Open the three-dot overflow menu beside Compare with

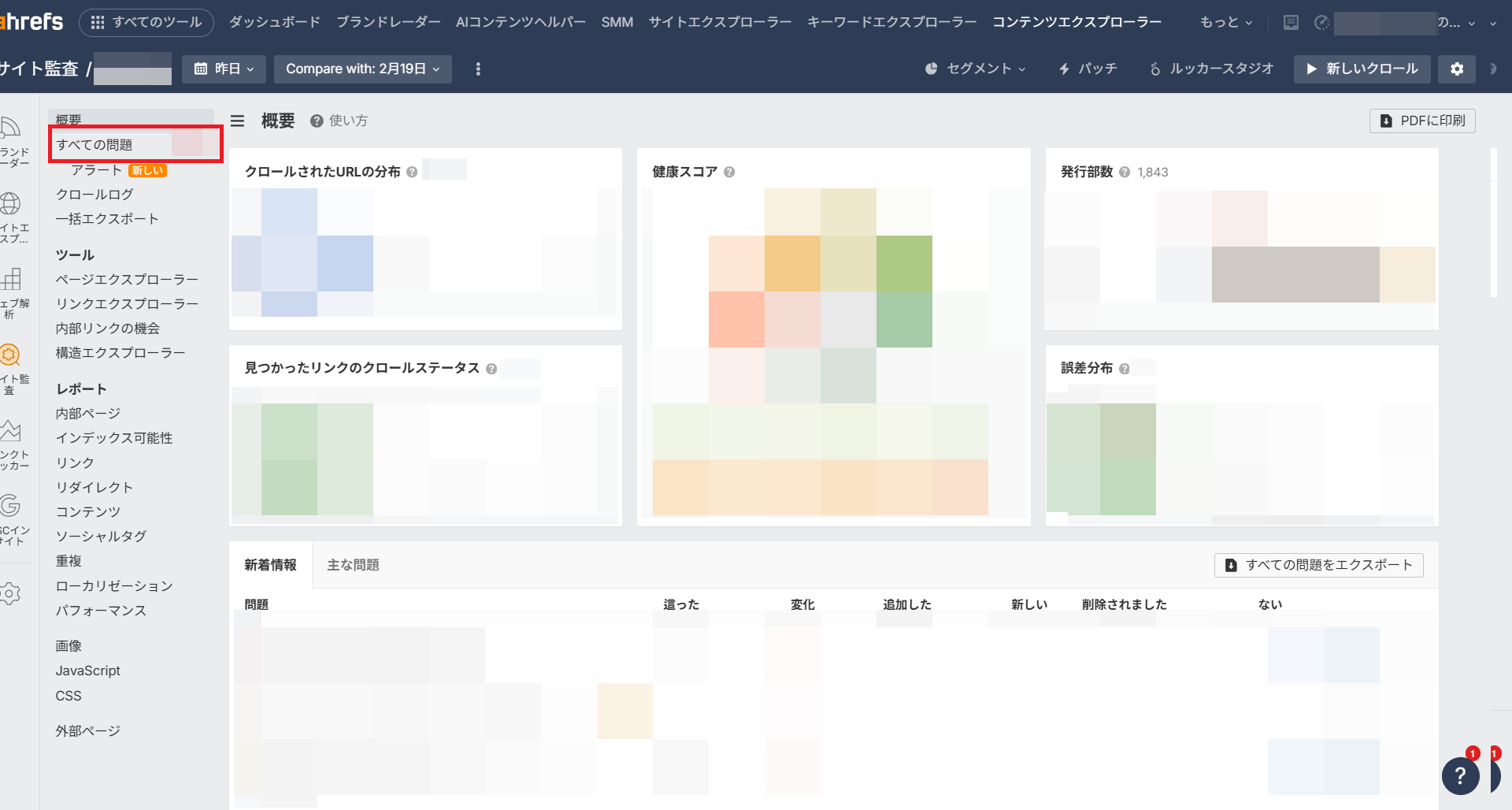pyautogui.click(x=478, y=69)
